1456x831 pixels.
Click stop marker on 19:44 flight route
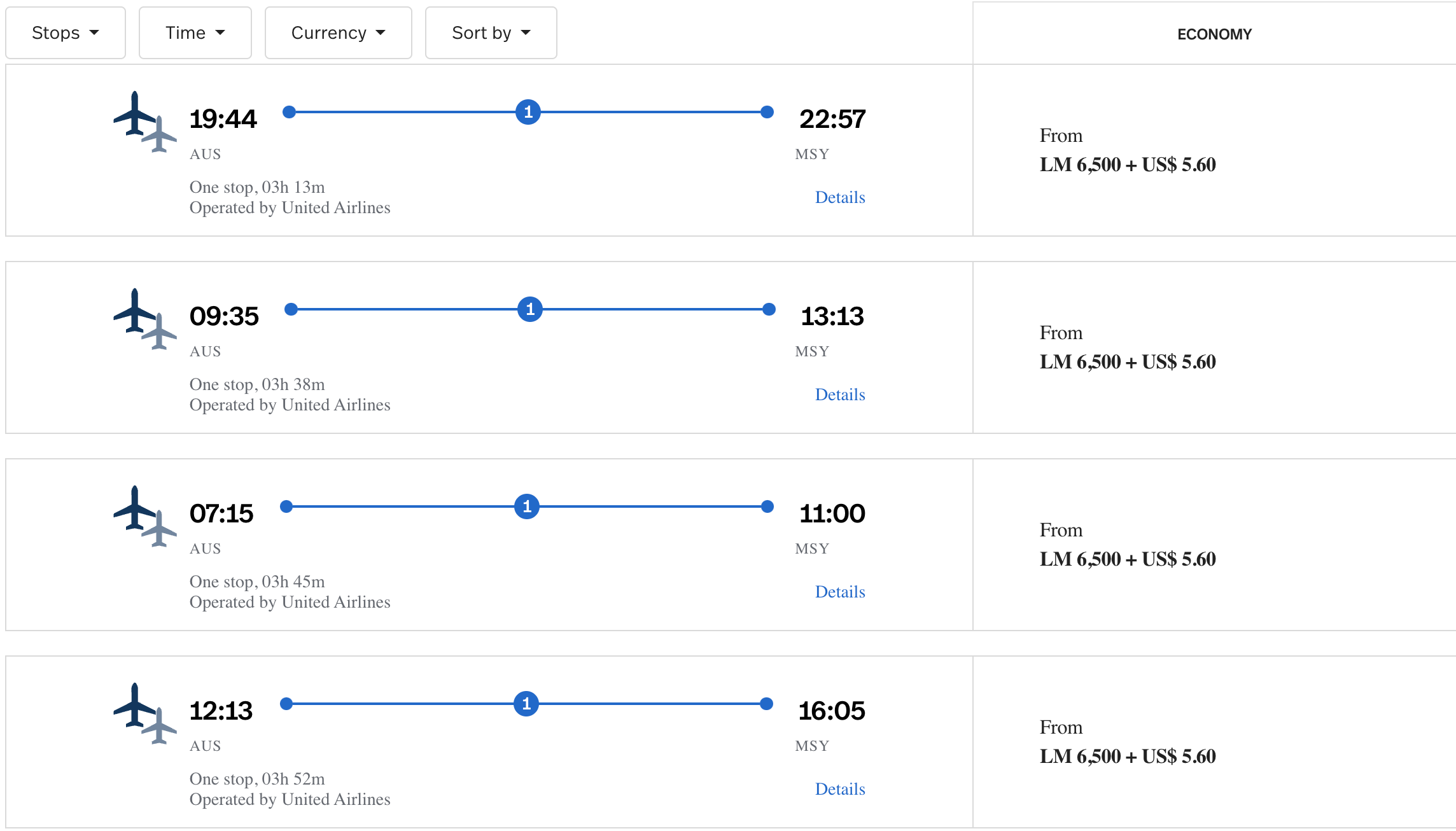coord(528,112)
